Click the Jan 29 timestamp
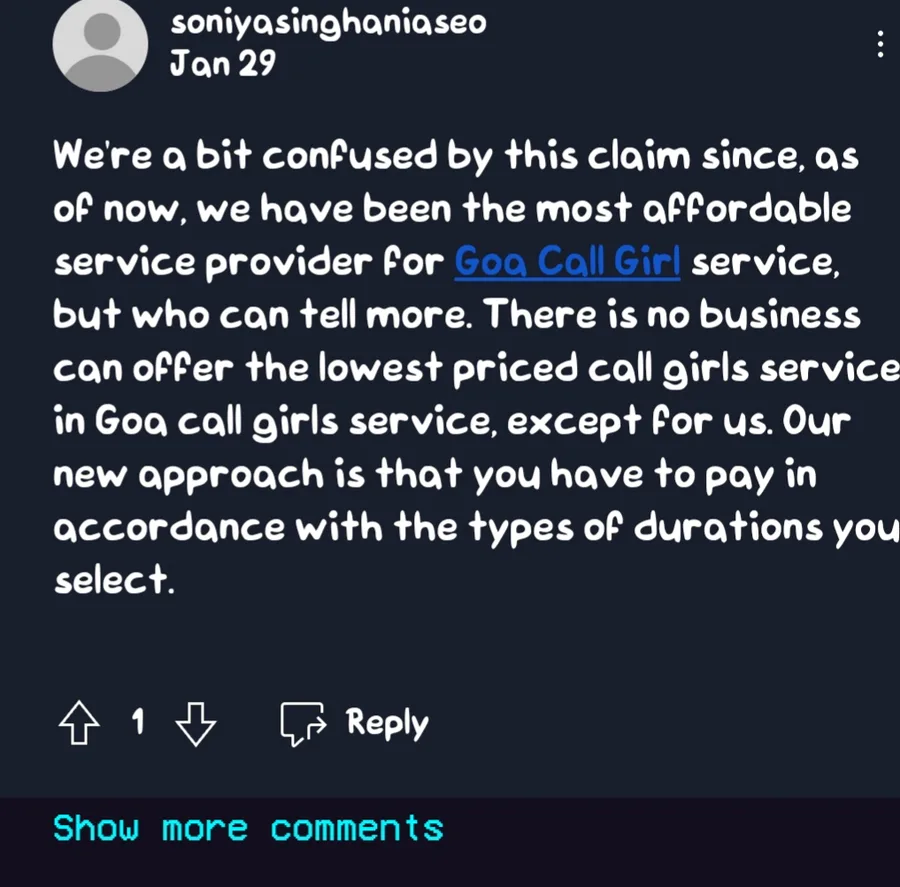The height and width of the screenshot is (887, 900). (223, 63)
